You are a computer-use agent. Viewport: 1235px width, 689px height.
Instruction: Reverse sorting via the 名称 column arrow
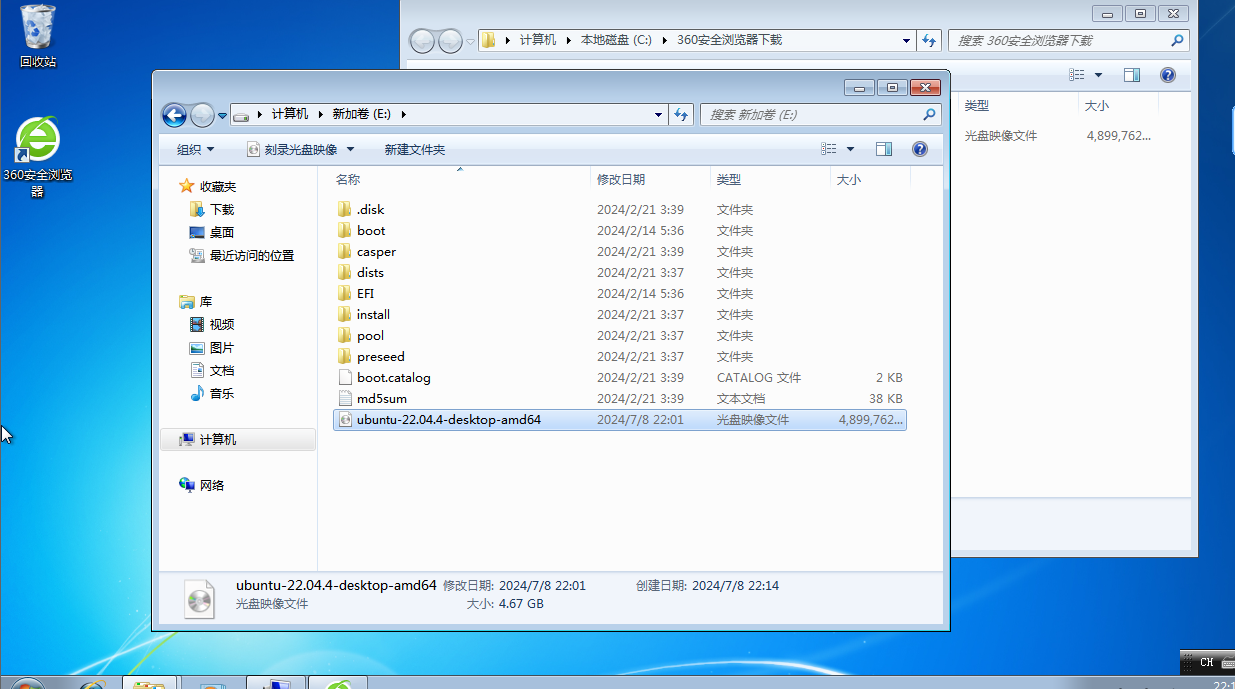pos(459,170)
